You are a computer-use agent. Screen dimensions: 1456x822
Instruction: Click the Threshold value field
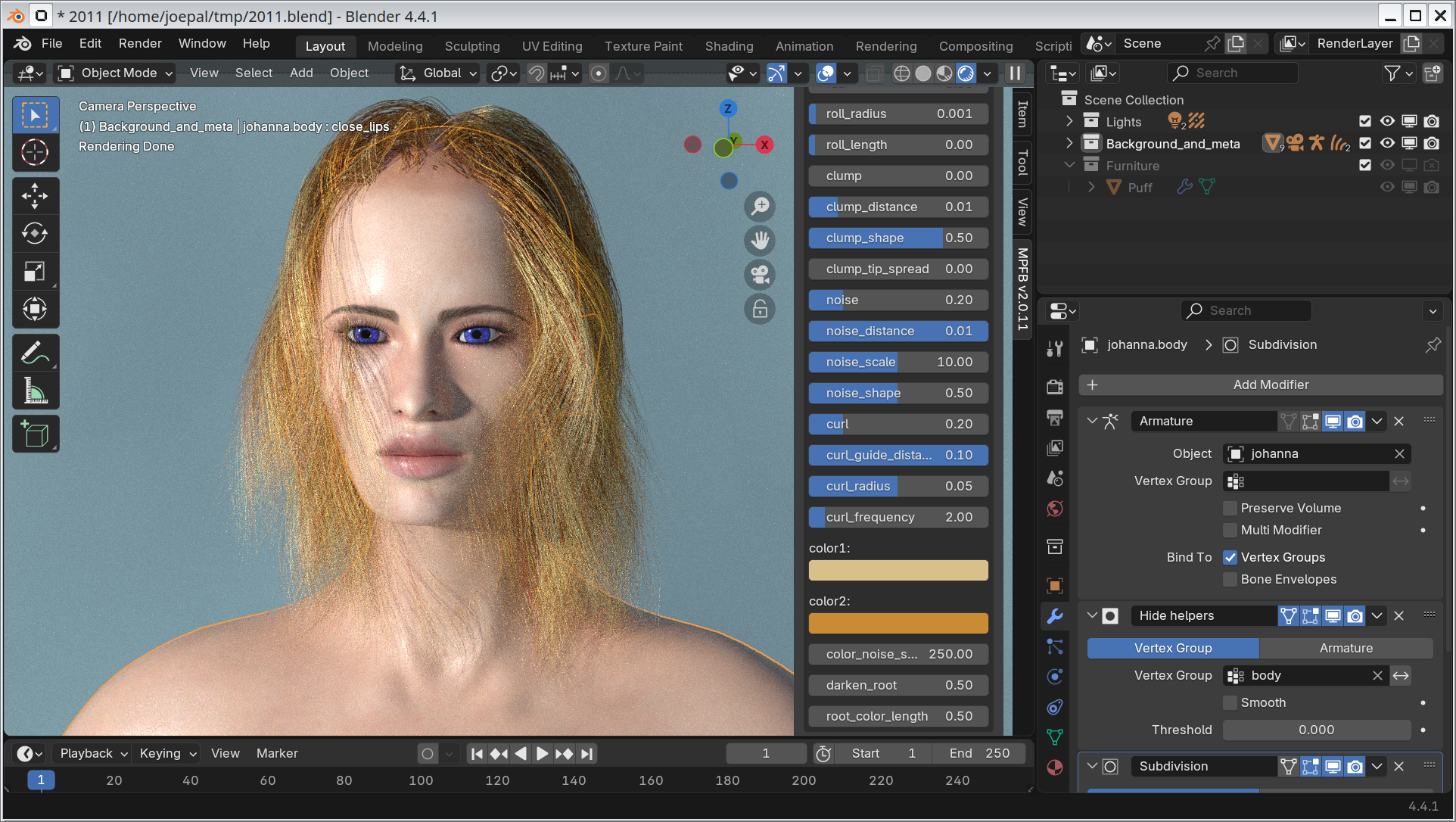tap(1317, 730)
